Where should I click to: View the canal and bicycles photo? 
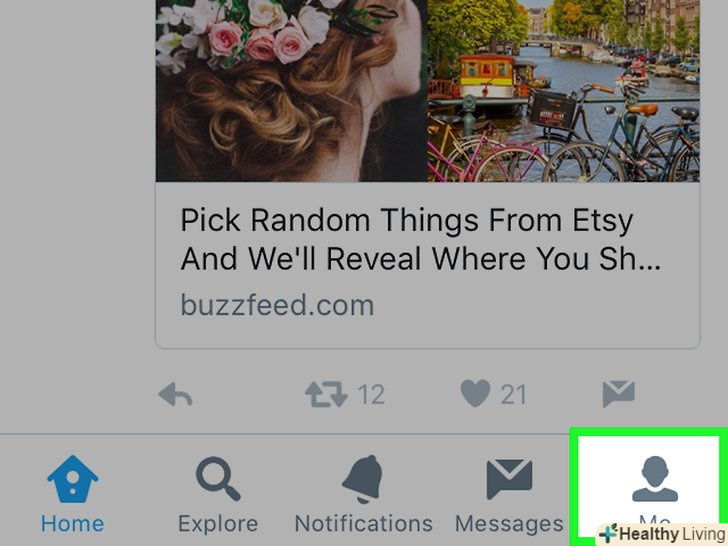coord(563,91)
